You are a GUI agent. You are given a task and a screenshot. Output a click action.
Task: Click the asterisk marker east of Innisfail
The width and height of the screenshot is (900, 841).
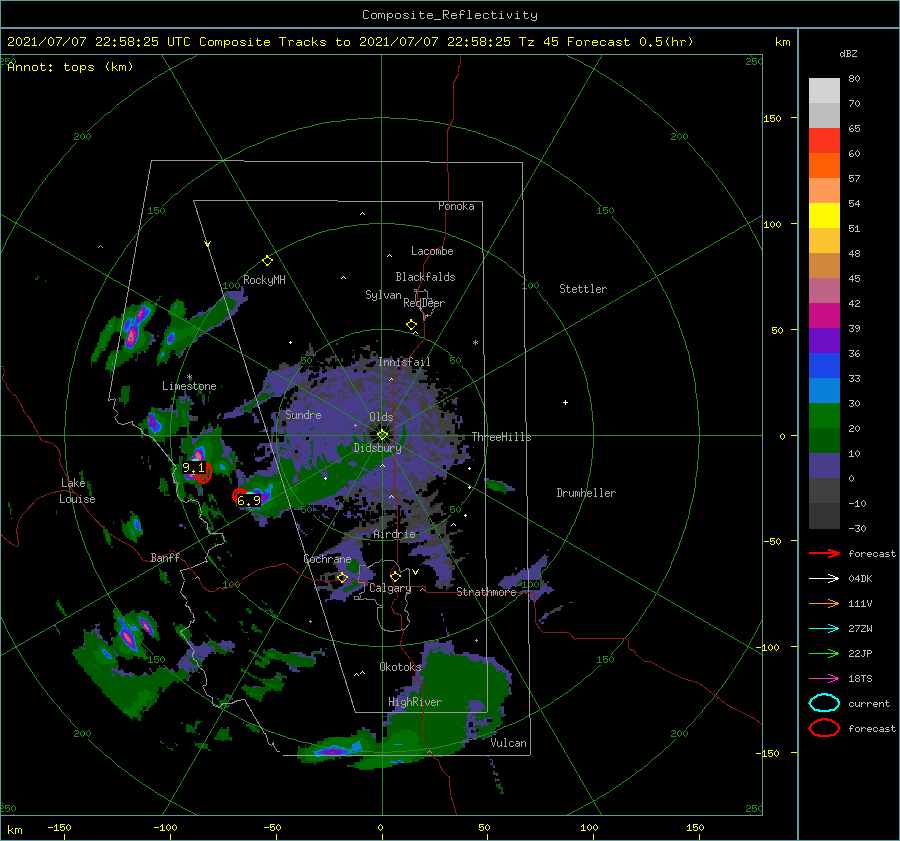point(475,343)
